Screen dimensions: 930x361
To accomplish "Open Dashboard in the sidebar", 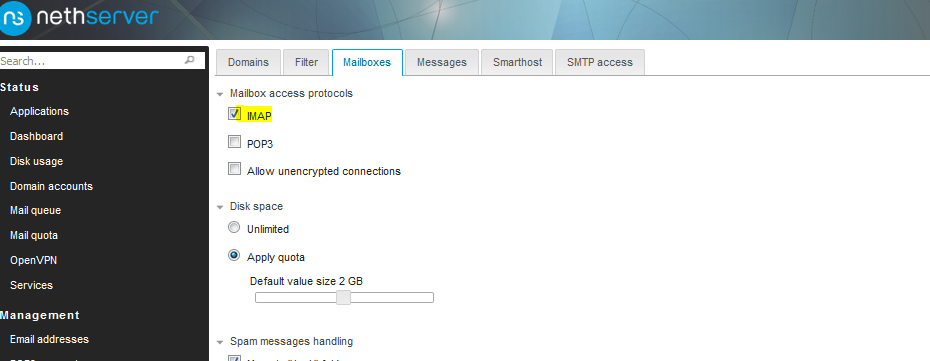I will (x=36, y=136).
